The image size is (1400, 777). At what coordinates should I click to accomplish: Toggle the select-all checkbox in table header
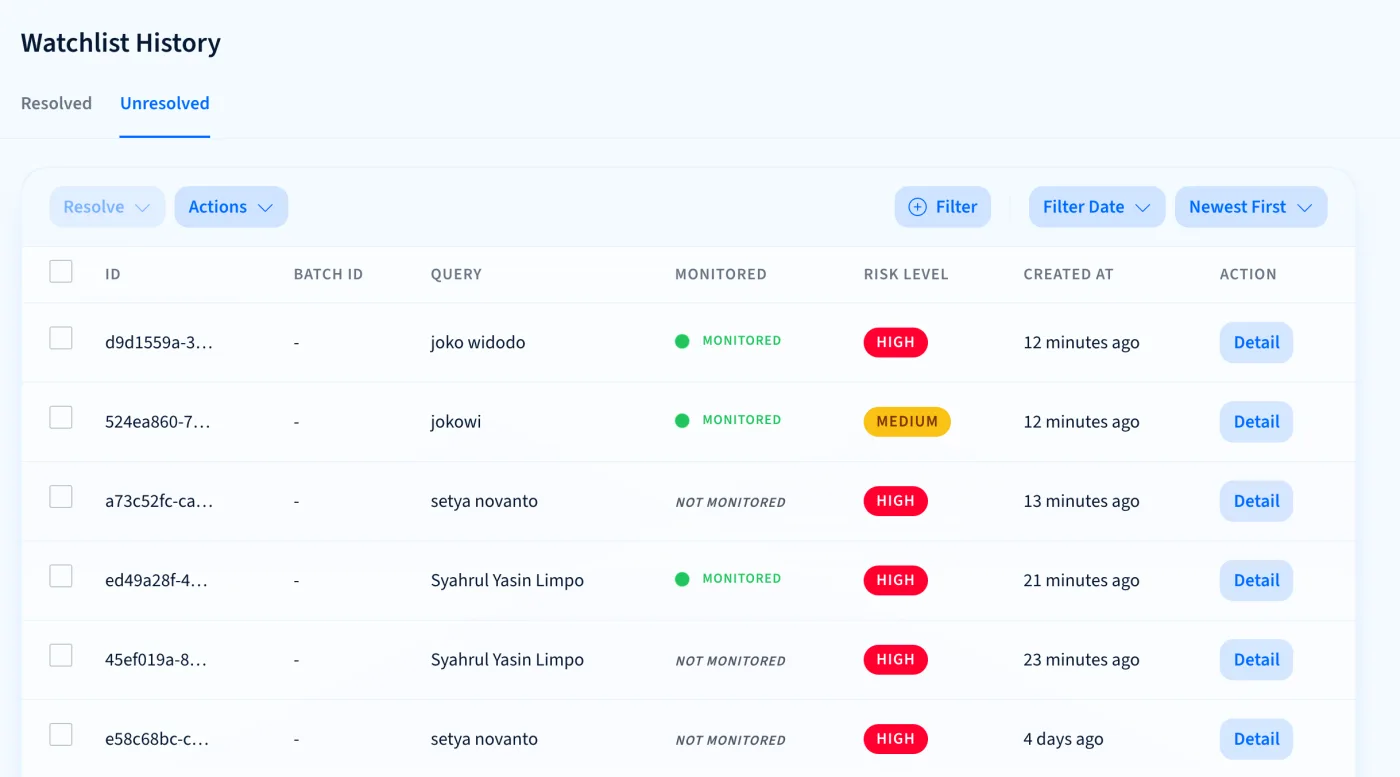(x=61, y=271)
